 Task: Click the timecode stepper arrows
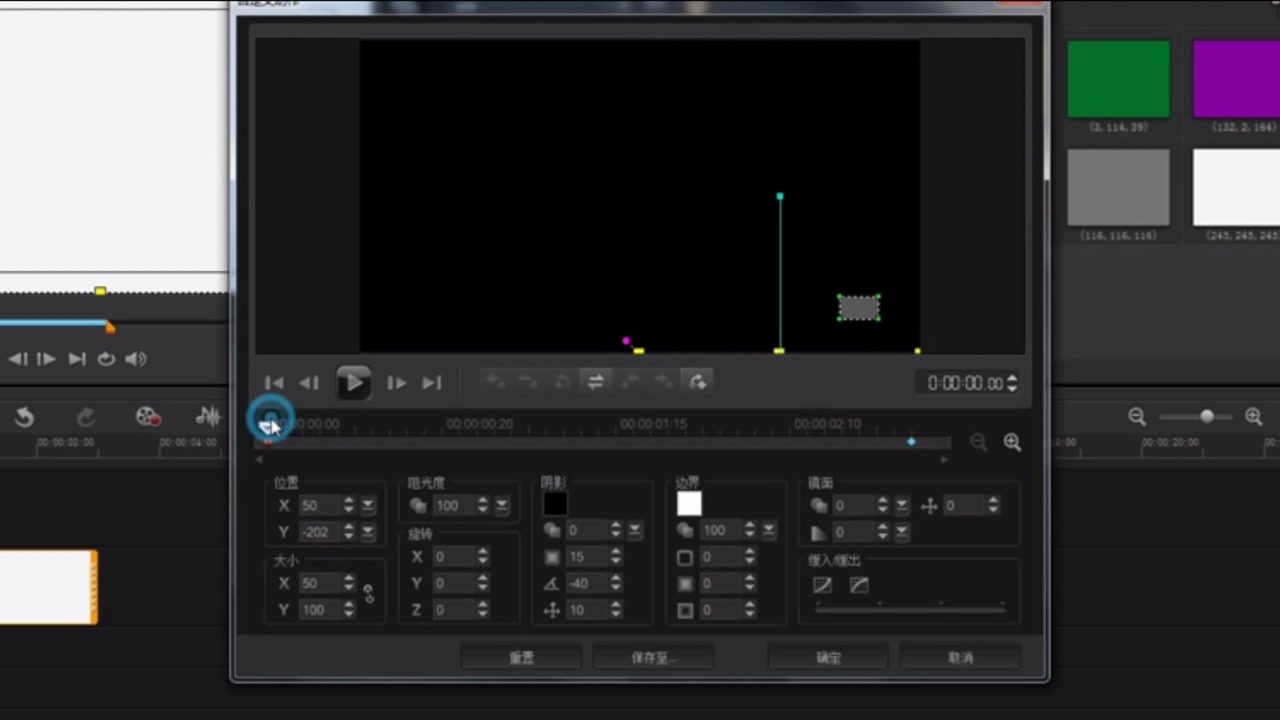pos(1012,383)
